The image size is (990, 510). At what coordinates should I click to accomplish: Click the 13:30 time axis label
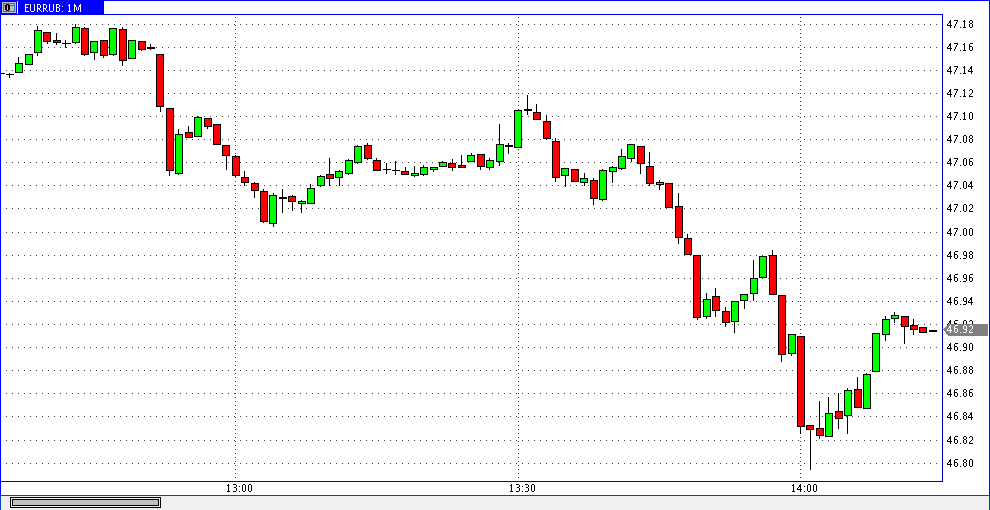click(x=522, y=488)
